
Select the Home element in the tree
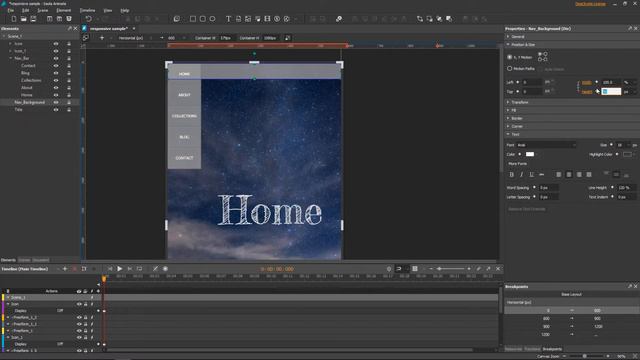tap(27, 95)
